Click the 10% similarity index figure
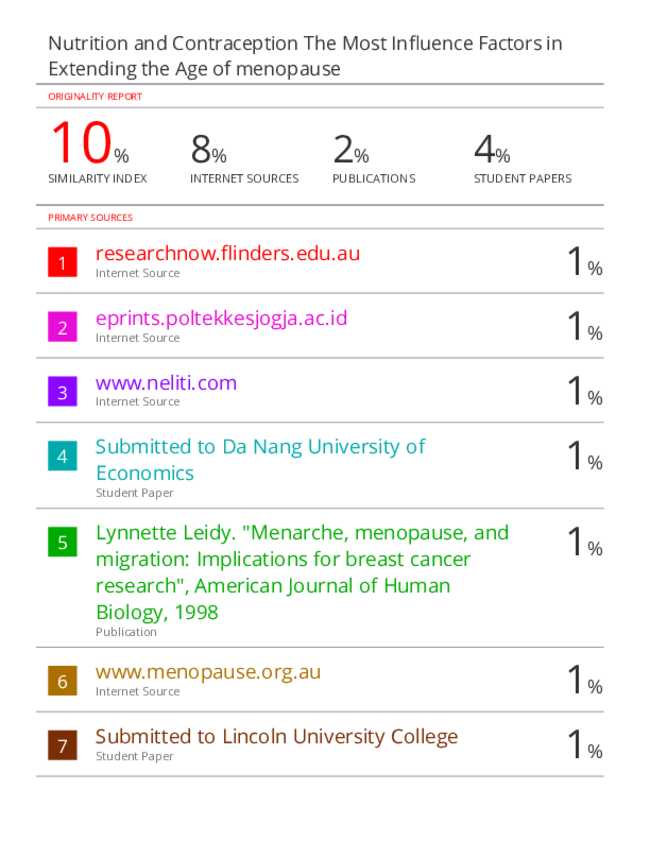Viewport: 650px width, 841px height. tap(90, 143)
